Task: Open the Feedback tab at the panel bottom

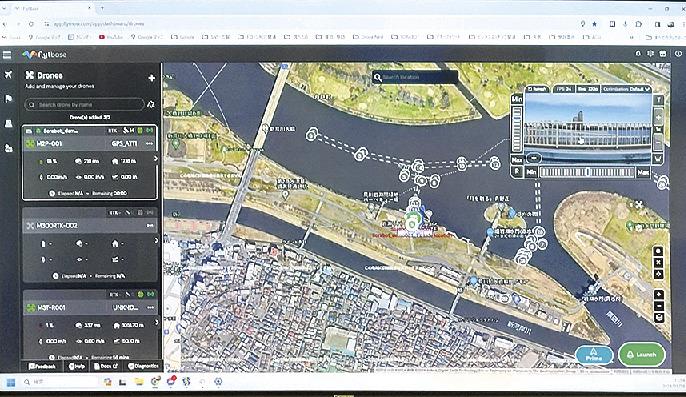Action: tap(42, 366)
